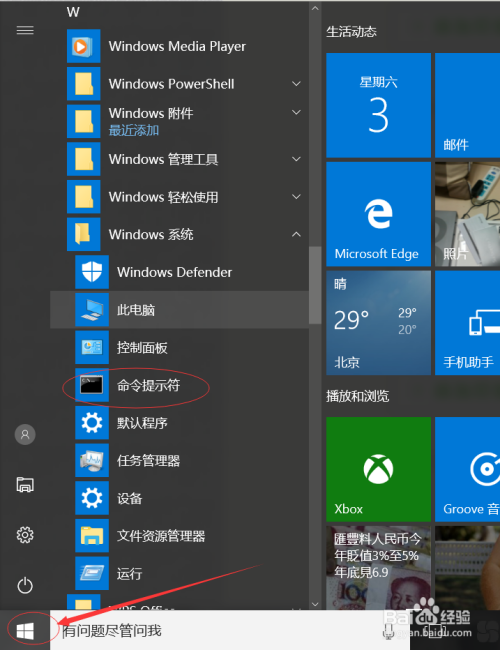Select Windows Media Player label
Viewport: 500px width, 650px height.
[177, 46]
